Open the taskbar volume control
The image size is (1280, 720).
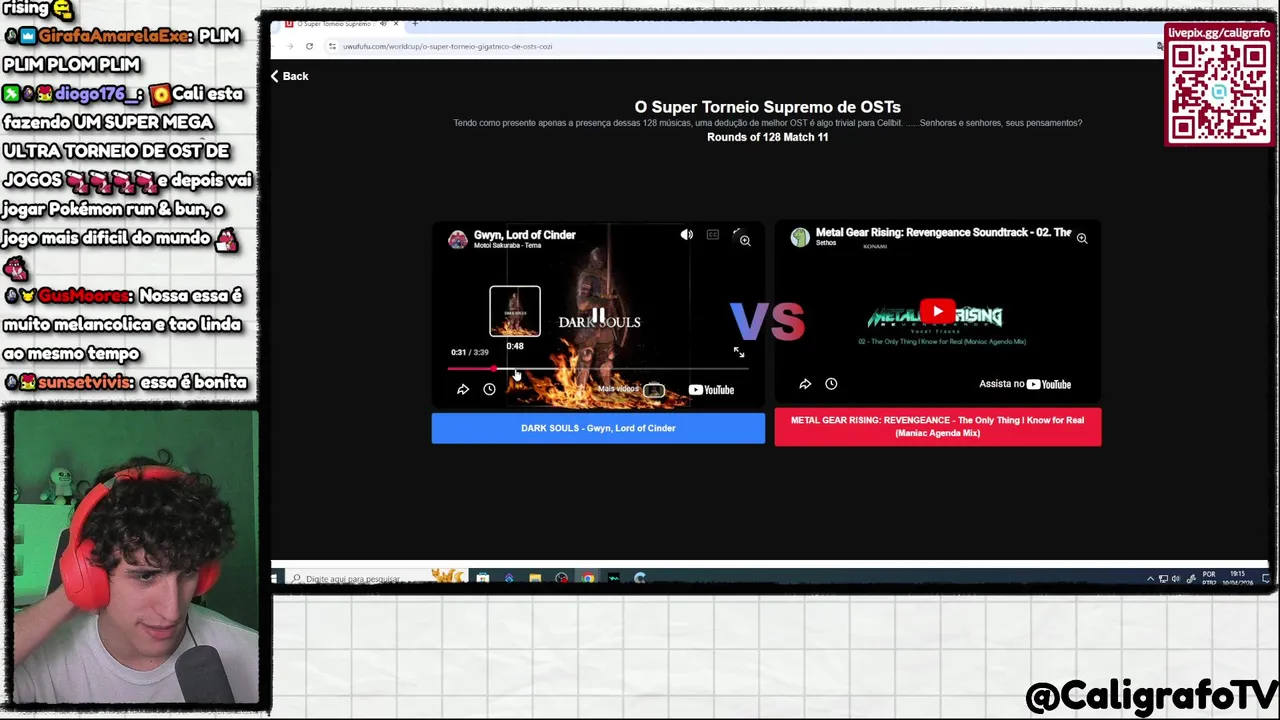[x=1175, y=579]
